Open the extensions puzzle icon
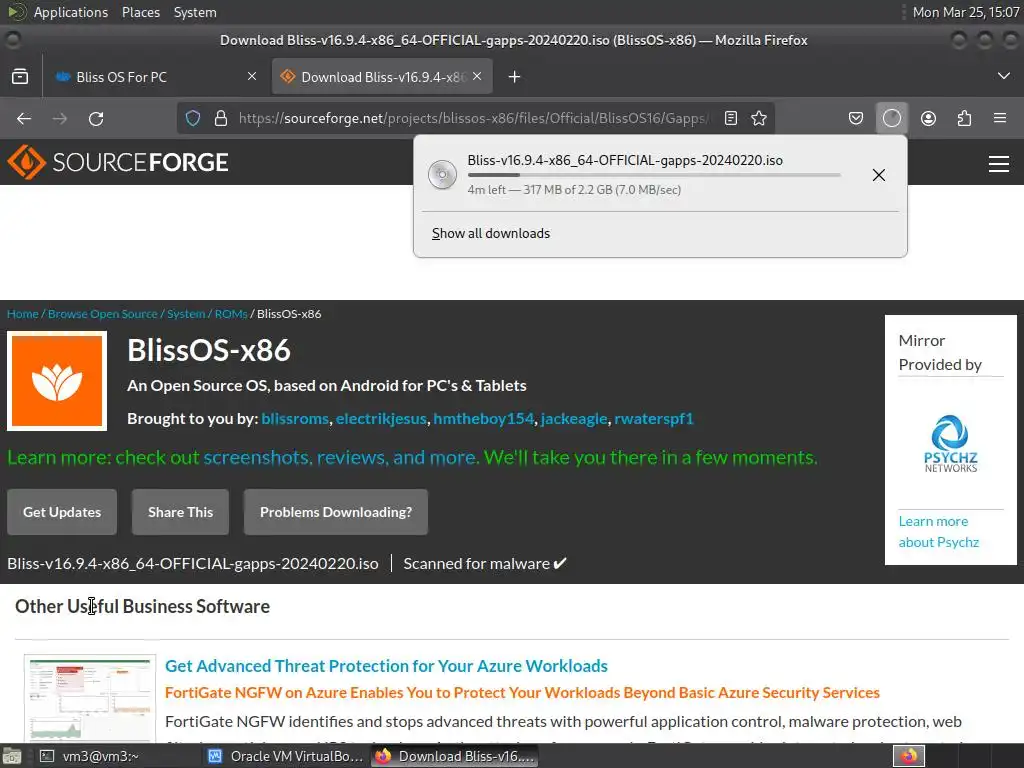The height and width of the screenshot is (768, 1024). coord(964,118)
